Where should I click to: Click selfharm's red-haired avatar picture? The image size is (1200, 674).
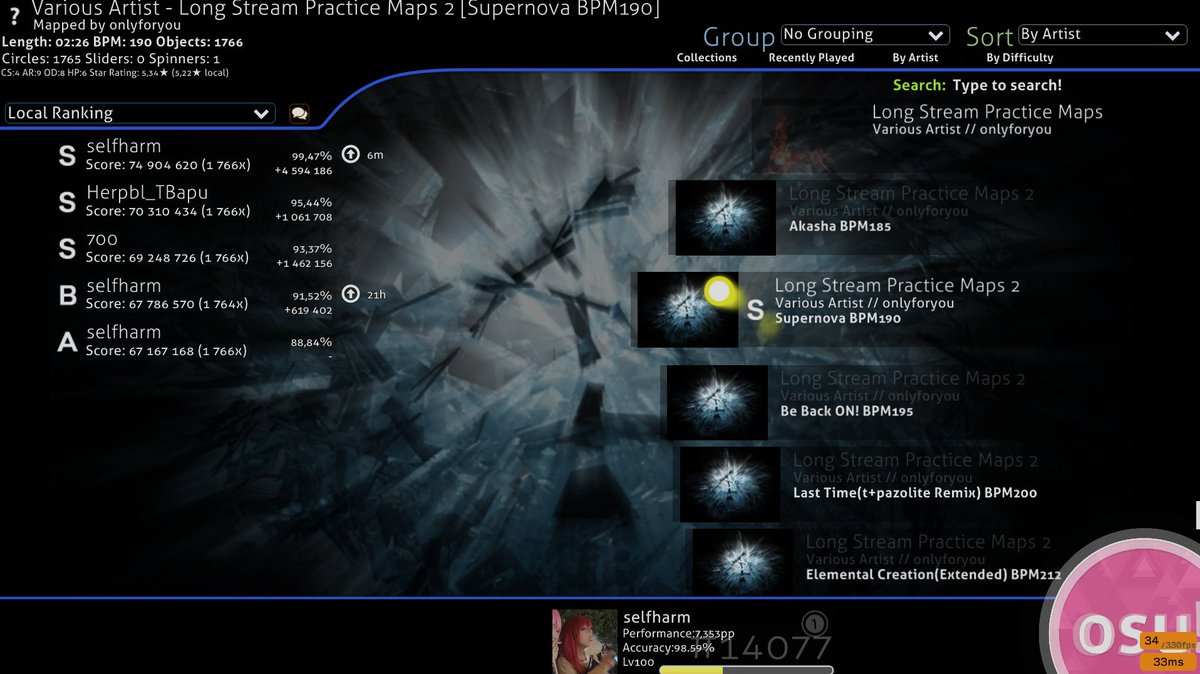click(x=585, y=642)
